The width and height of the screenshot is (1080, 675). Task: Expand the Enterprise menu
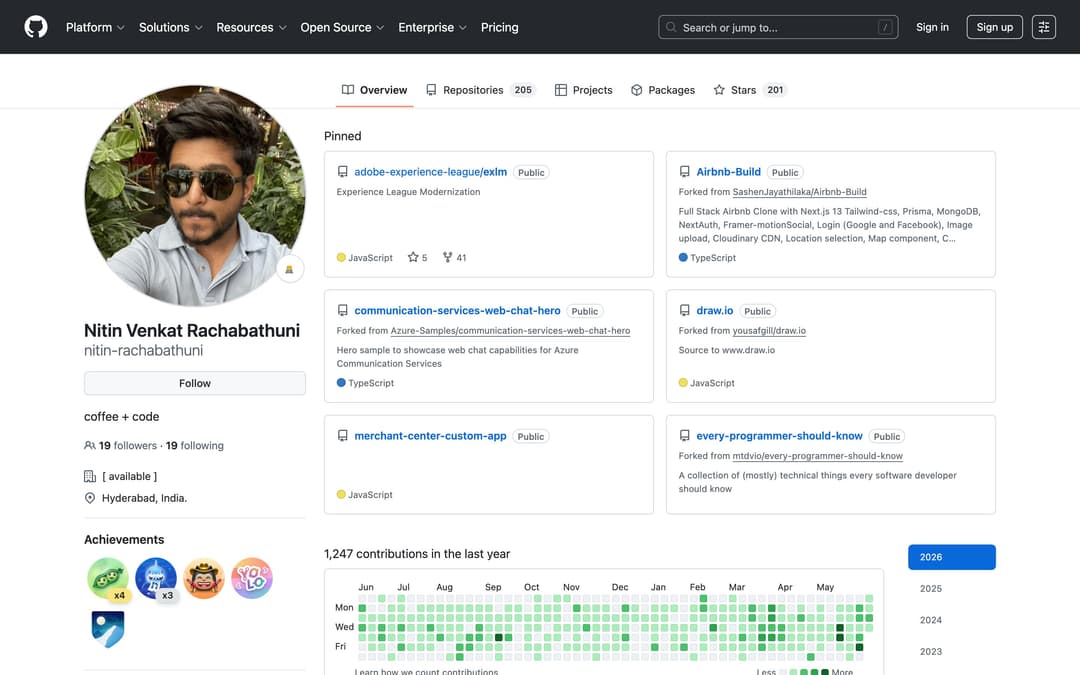point(433,28)
